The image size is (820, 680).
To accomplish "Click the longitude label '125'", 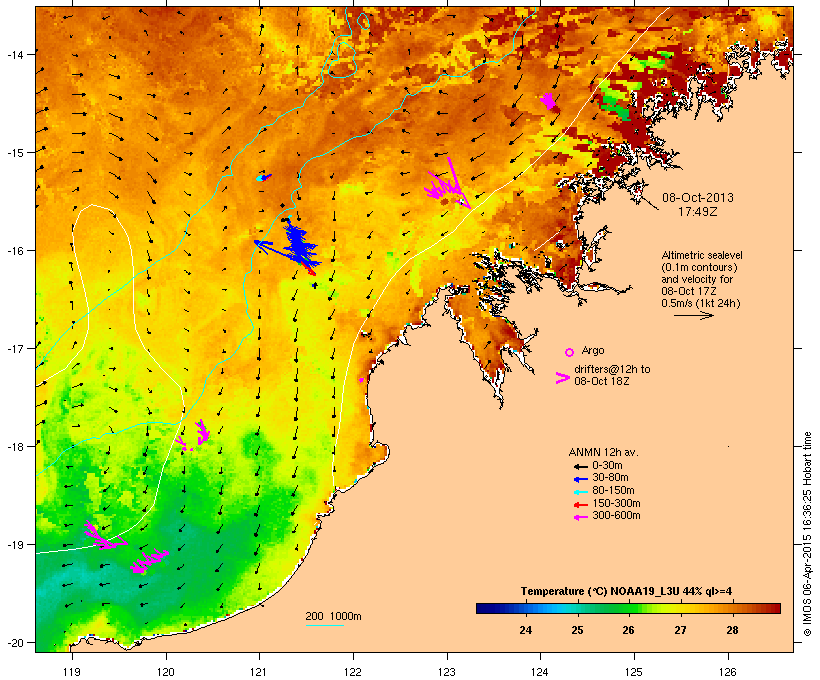I will (634, 672).
